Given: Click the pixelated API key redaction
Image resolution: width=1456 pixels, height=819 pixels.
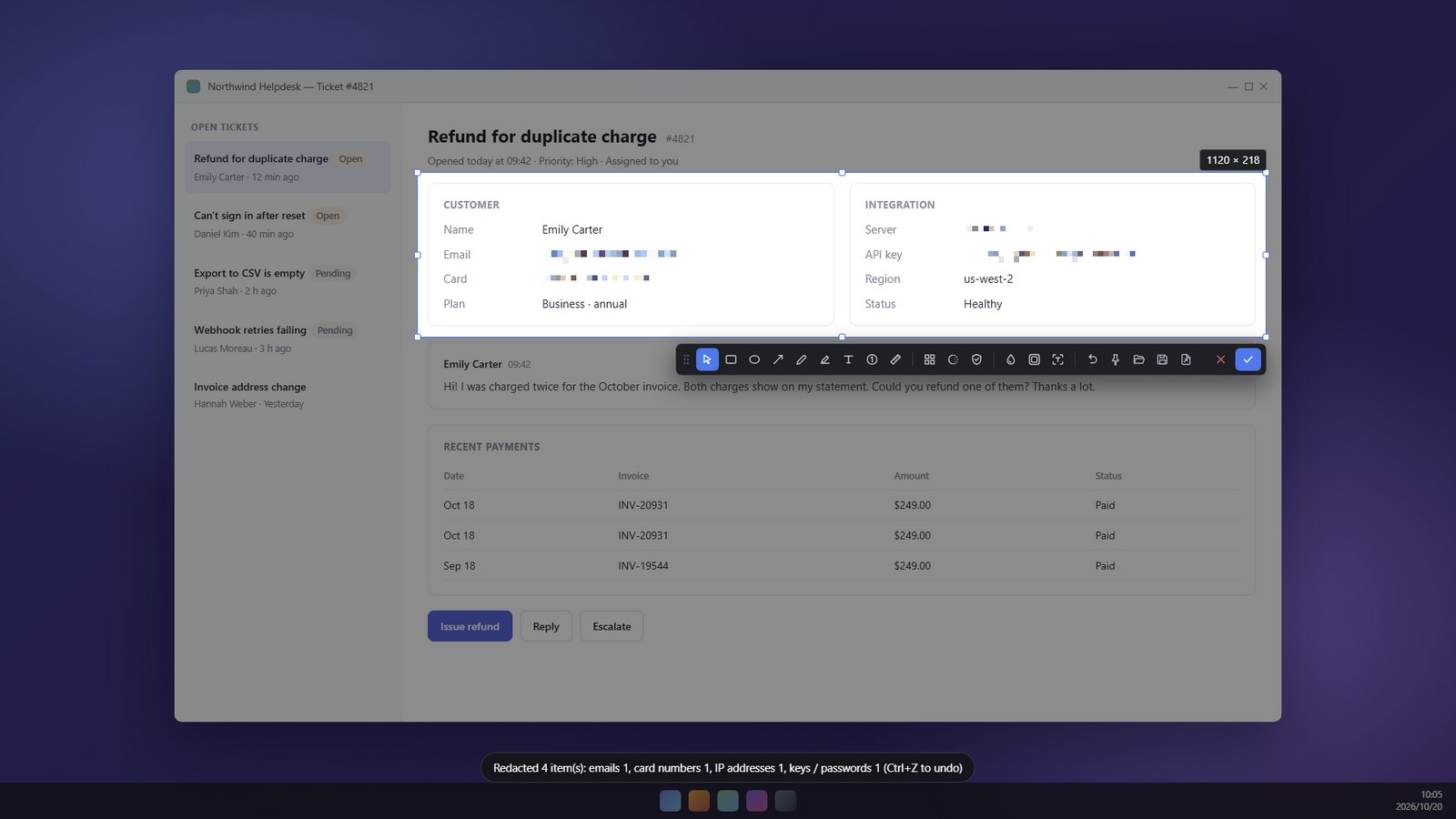Looking at the screenshot, I should (x=1052, y=255).
